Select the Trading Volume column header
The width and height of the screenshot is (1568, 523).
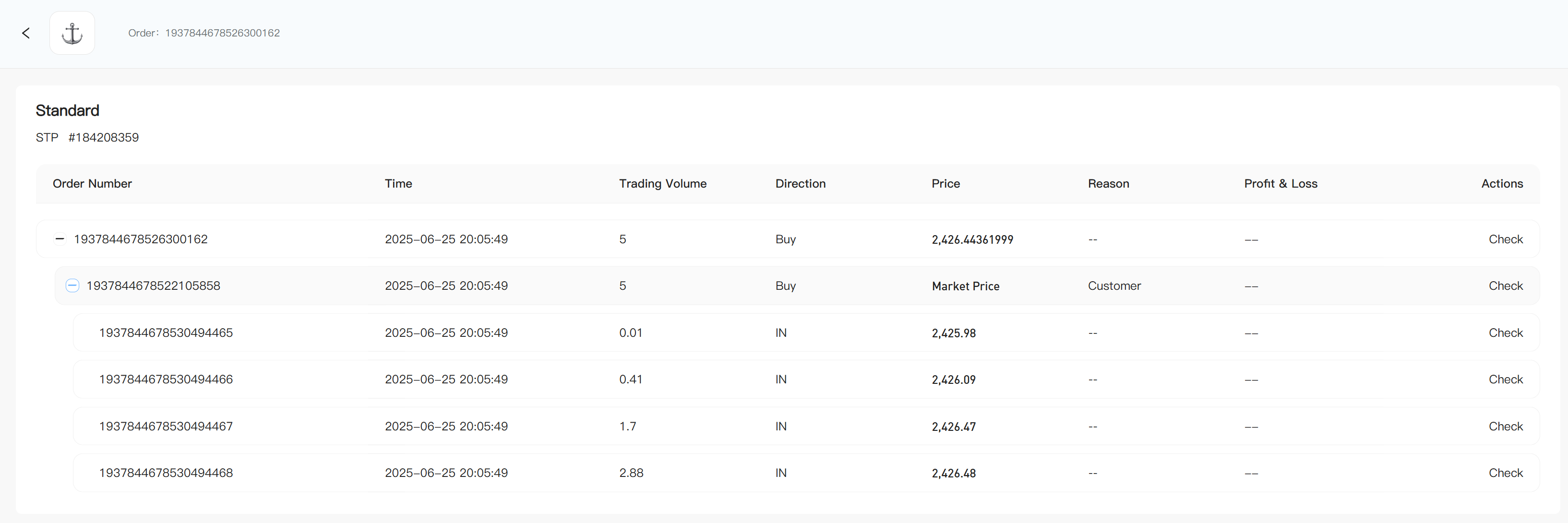coord(662,183)
